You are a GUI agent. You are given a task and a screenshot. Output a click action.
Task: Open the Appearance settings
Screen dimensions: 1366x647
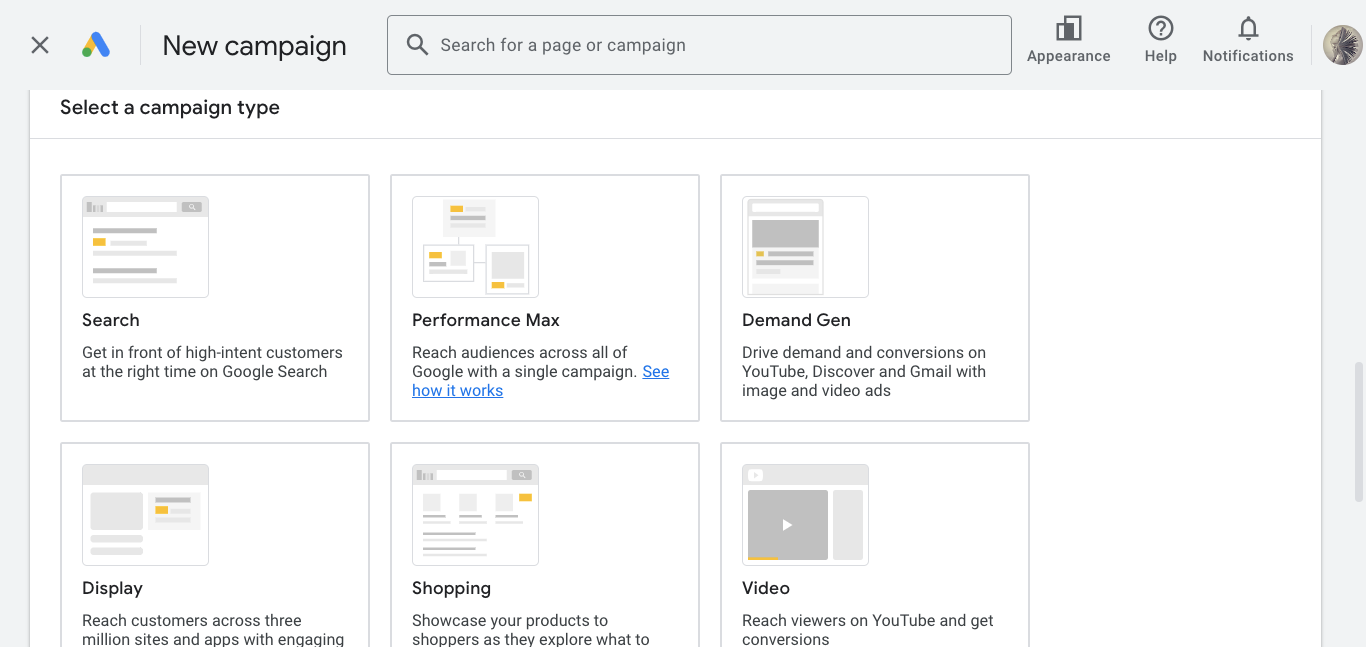(1068, 40)
